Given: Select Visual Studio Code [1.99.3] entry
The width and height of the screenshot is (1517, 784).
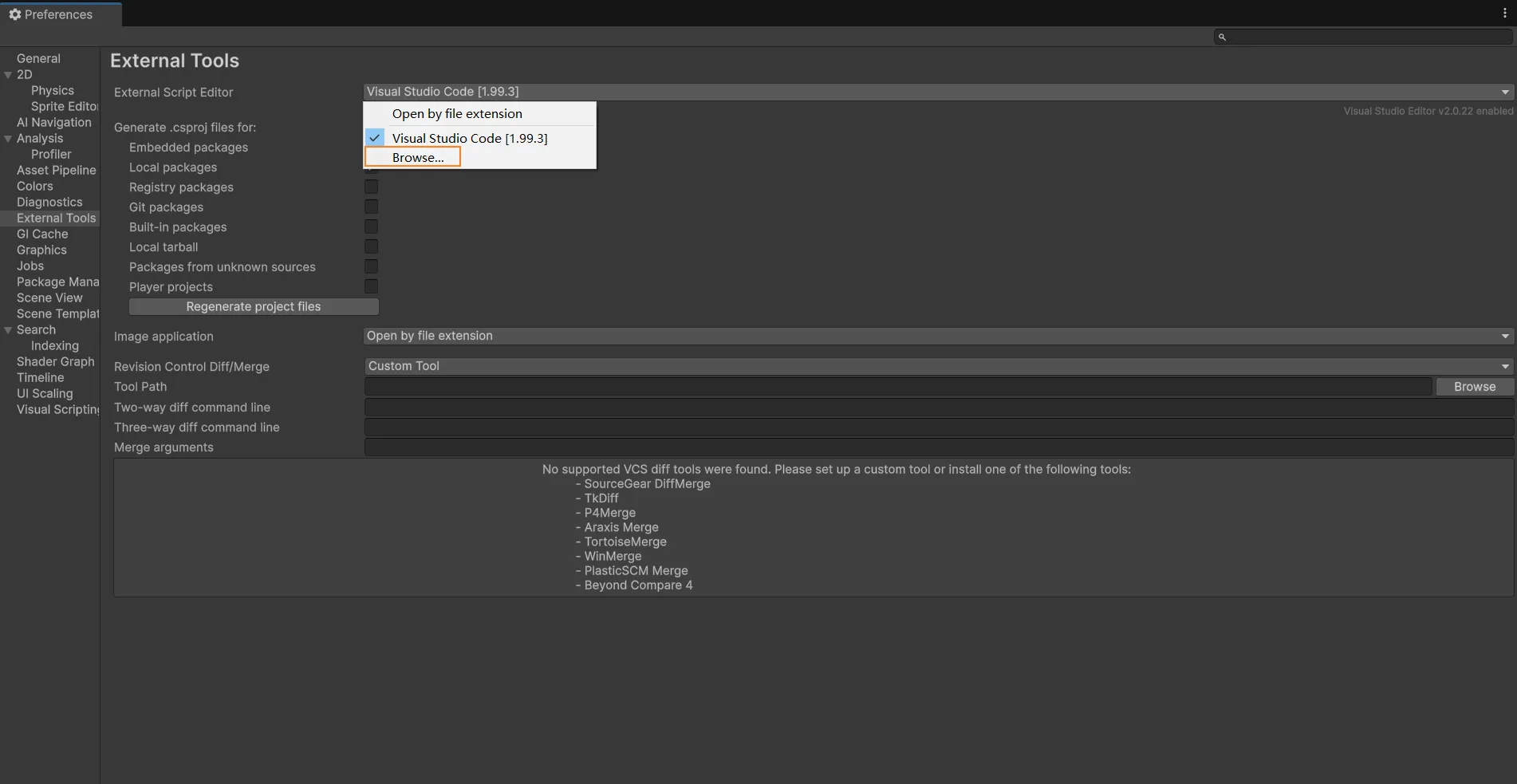Looking at the screenshot, I should [470, 138].
